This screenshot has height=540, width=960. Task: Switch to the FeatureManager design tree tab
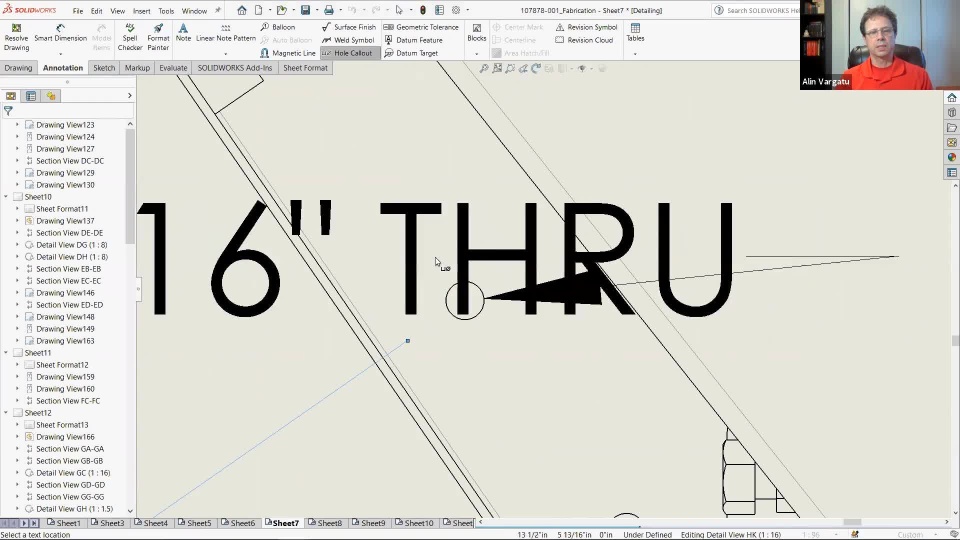pos(11,96)
